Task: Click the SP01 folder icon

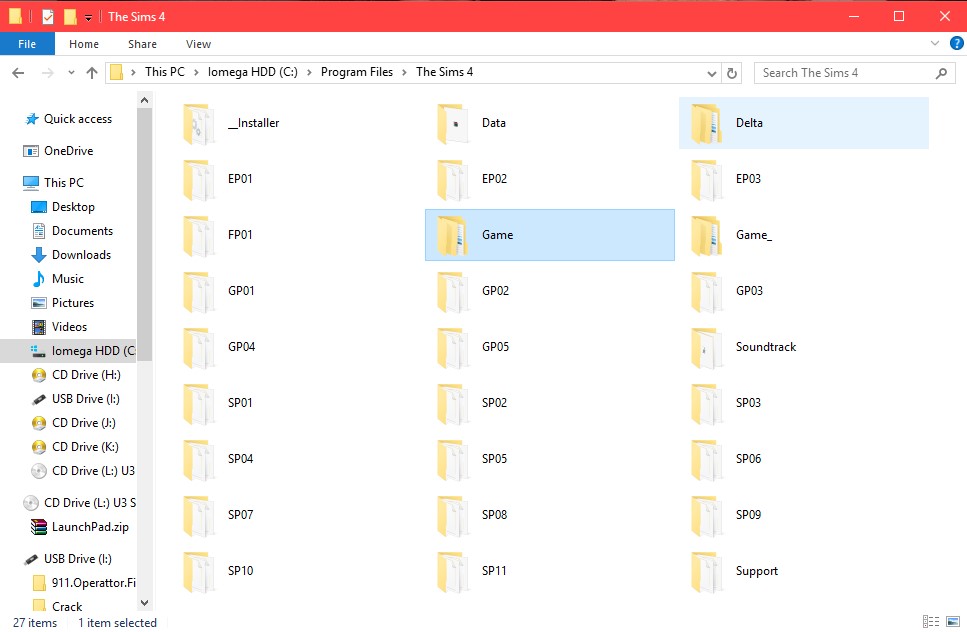Action: pos(199,404)
